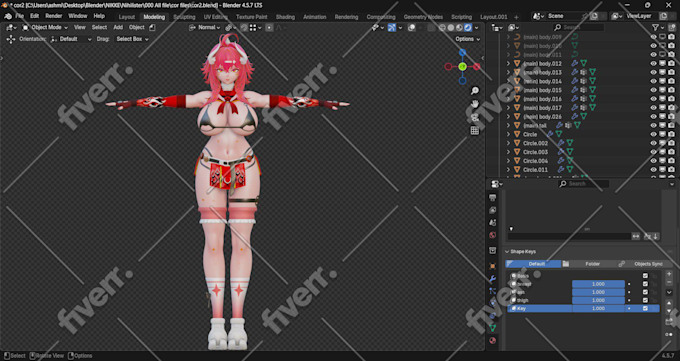Toggle the viewport overlays button

(412, 28)
